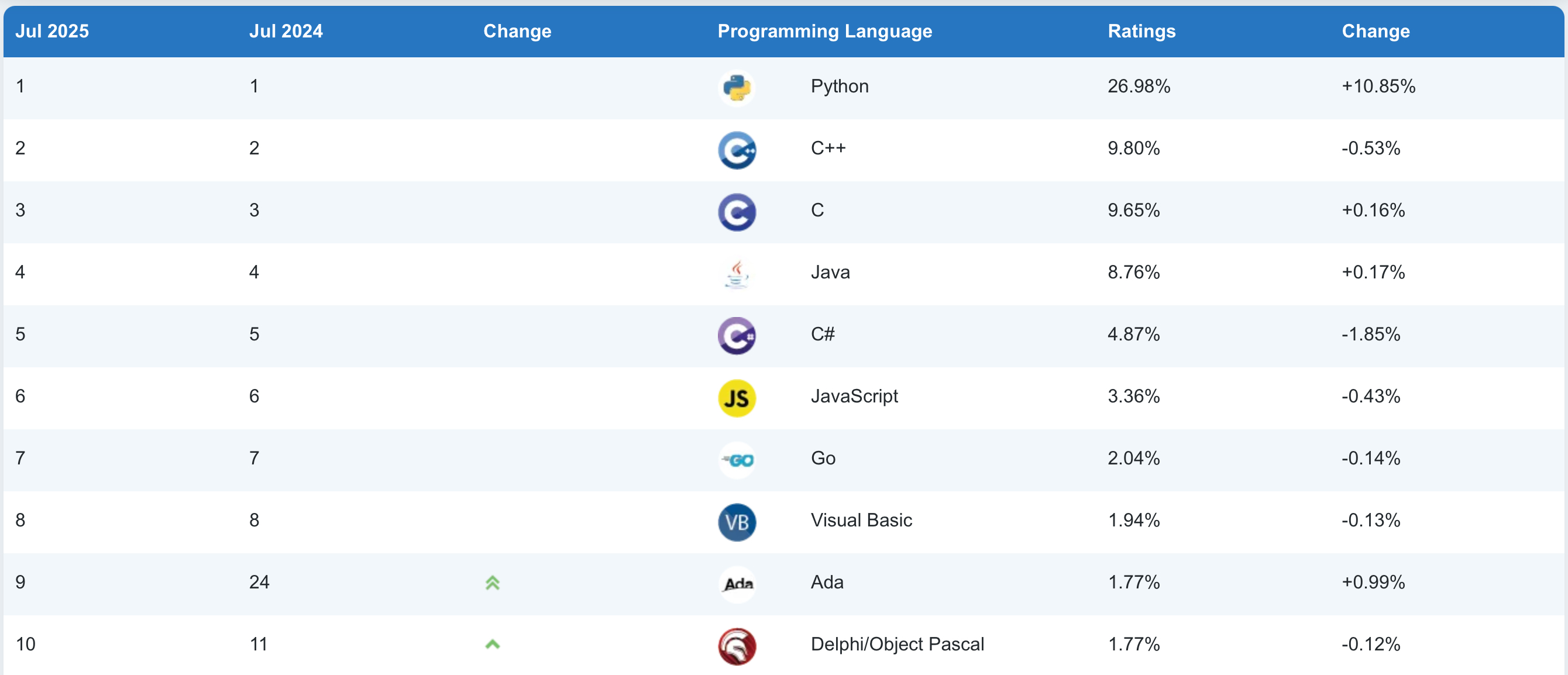Image resolution: width=1568 pixels, height=675 pixels.
Task: Click the Ada logo icon
Action: [737, 584]
